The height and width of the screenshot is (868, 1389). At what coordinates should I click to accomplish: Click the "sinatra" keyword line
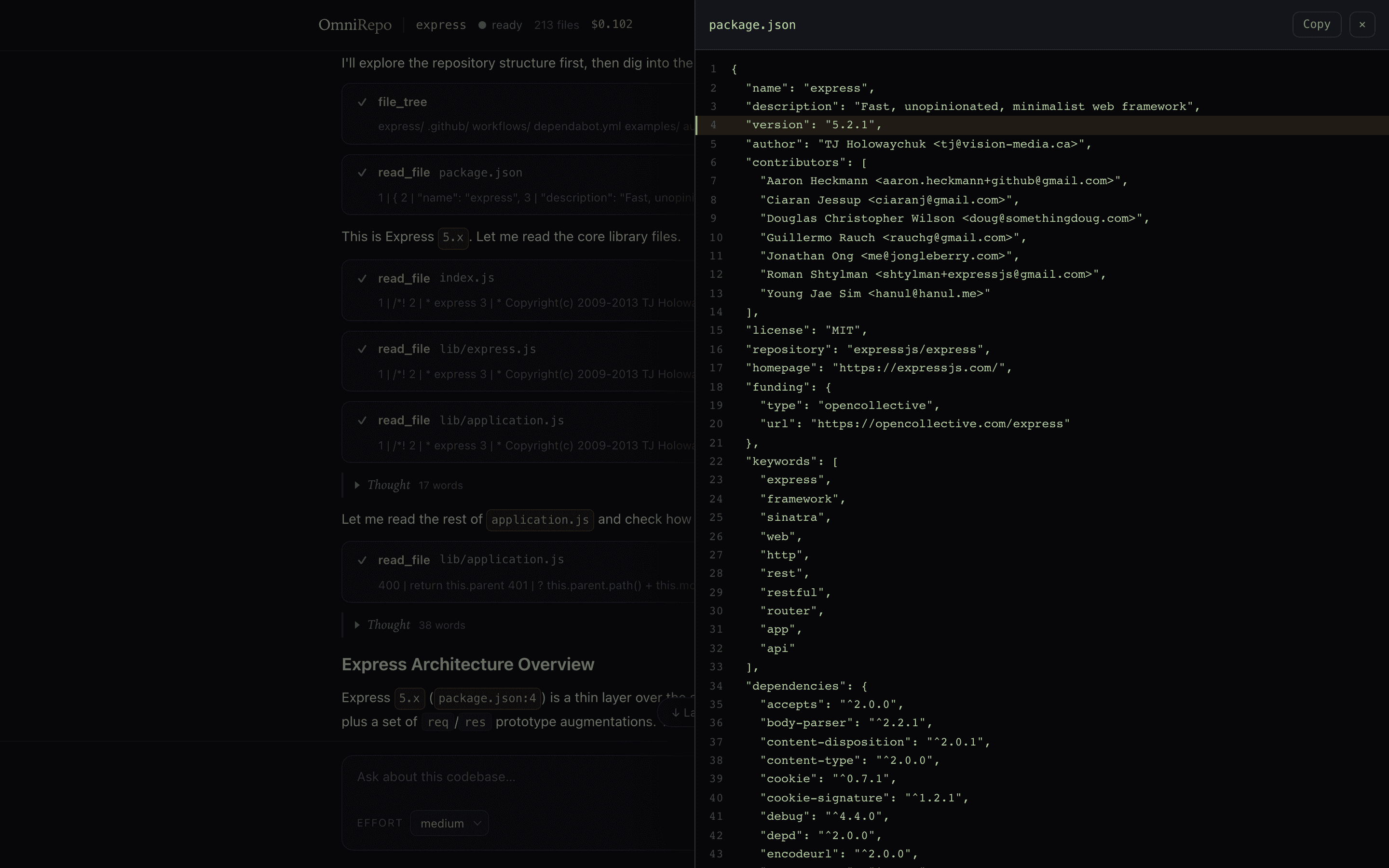click(1042, 518)
